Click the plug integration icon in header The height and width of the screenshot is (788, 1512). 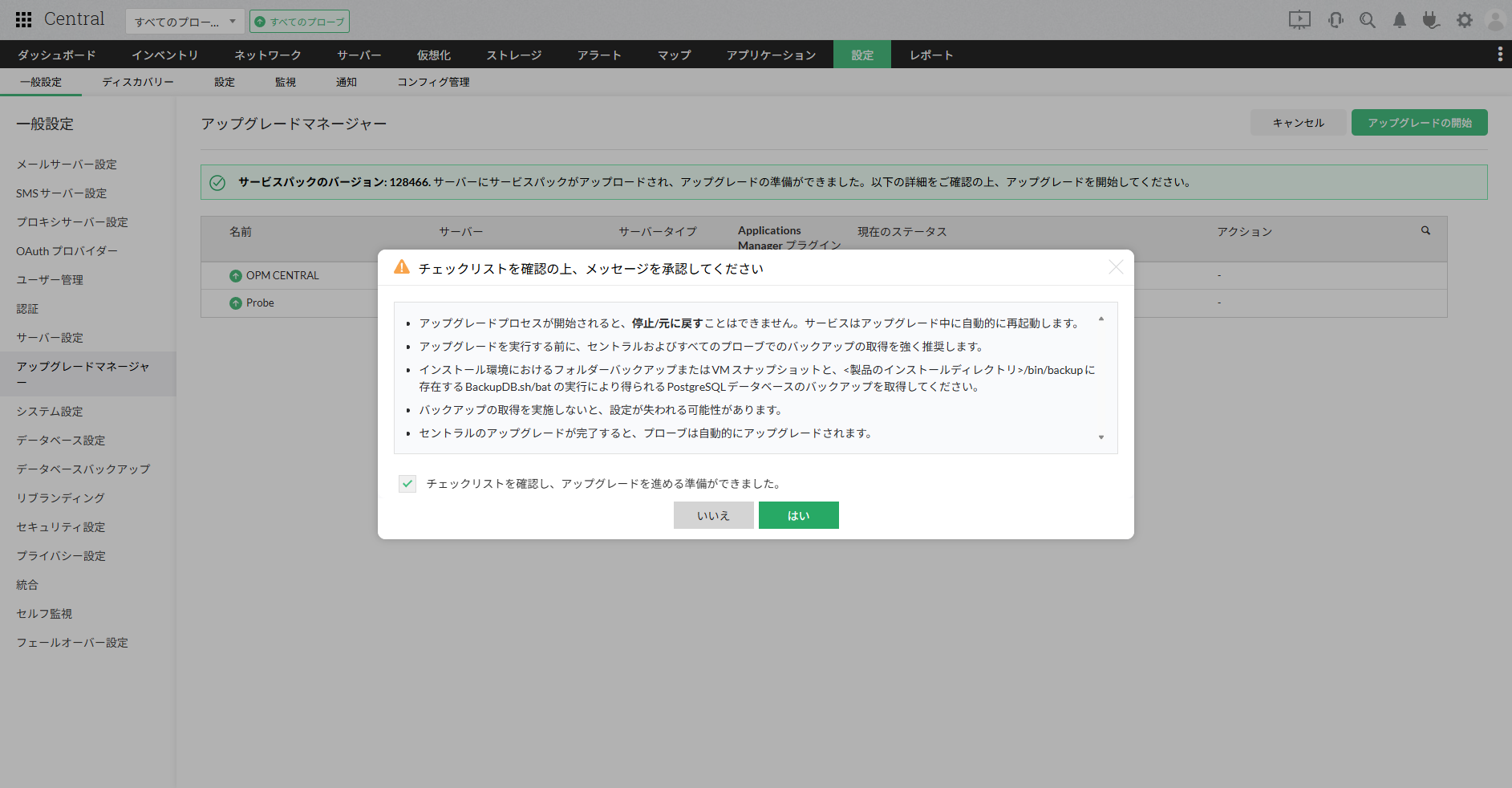tap(1431, 20)
